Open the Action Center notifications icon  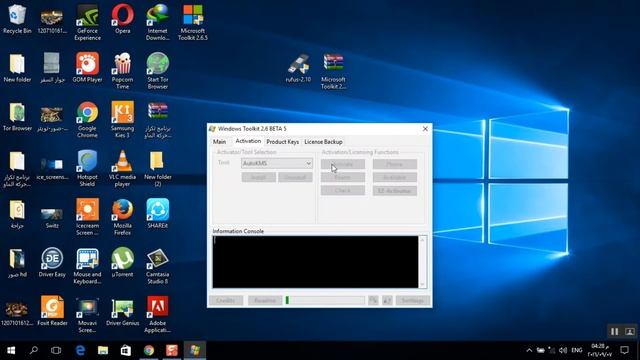[x=624, y=350]
